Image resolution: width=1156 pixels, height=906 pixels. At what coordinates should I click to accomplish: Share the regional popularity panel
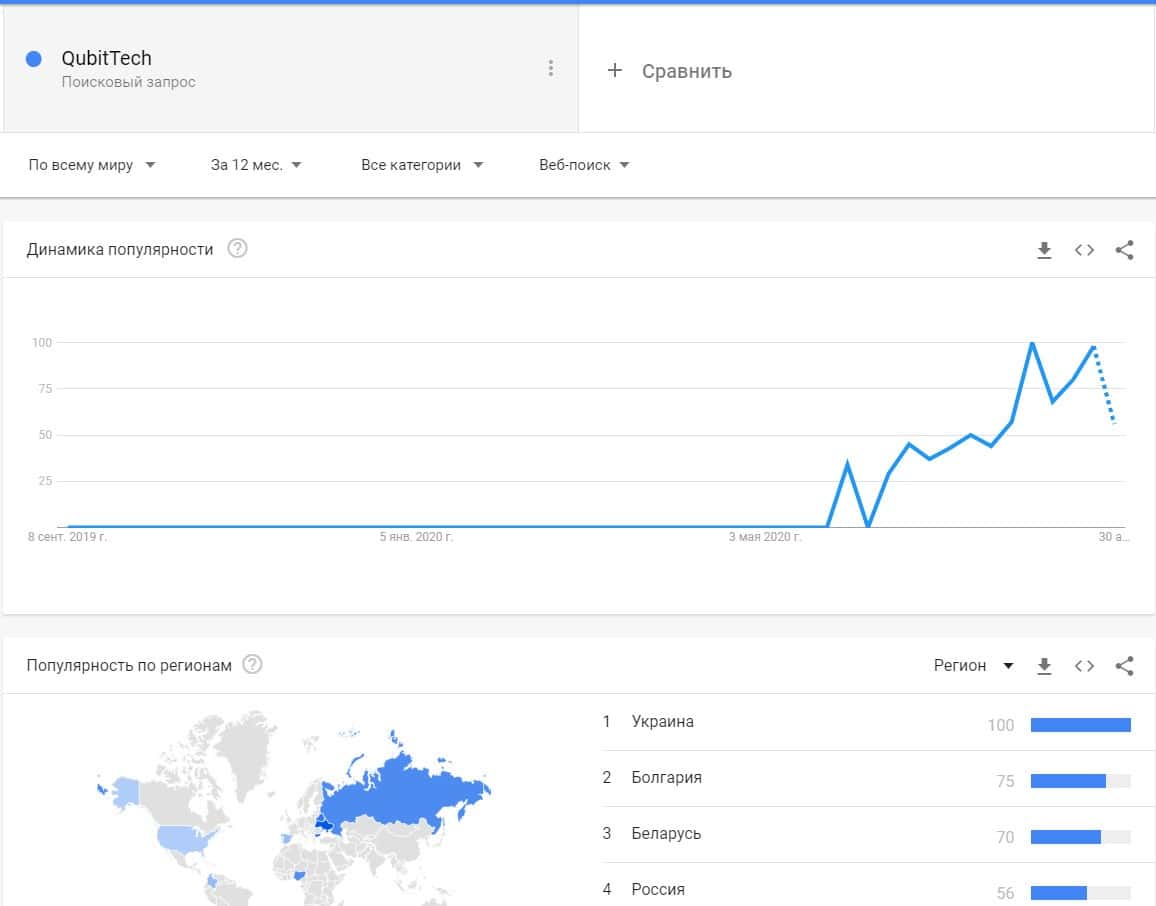tap(1124, 666)
